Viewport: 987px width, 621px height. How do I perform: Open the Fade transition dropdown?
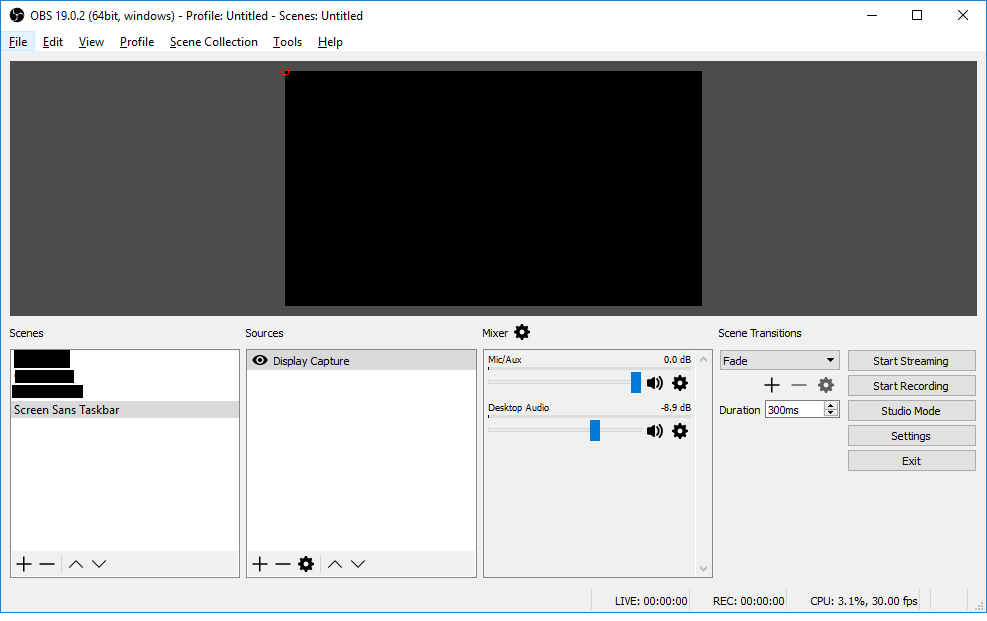779,361
